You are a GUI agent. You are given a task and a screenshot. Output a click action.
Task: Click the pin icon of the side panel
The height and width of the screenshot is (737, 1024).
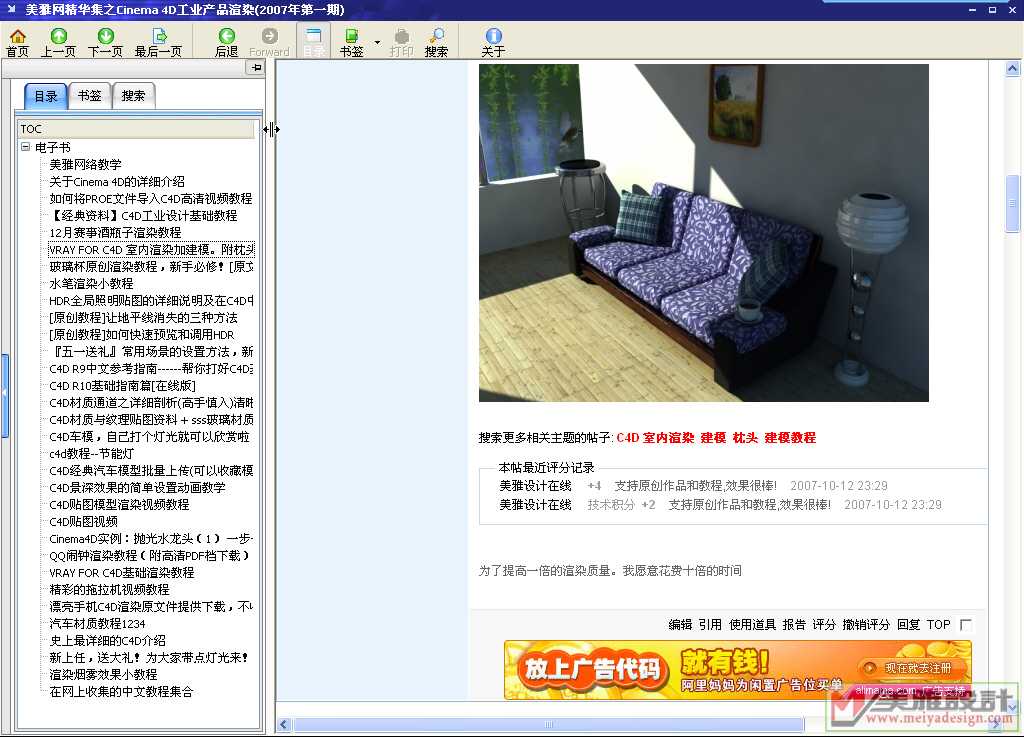(x=256, y=68)
